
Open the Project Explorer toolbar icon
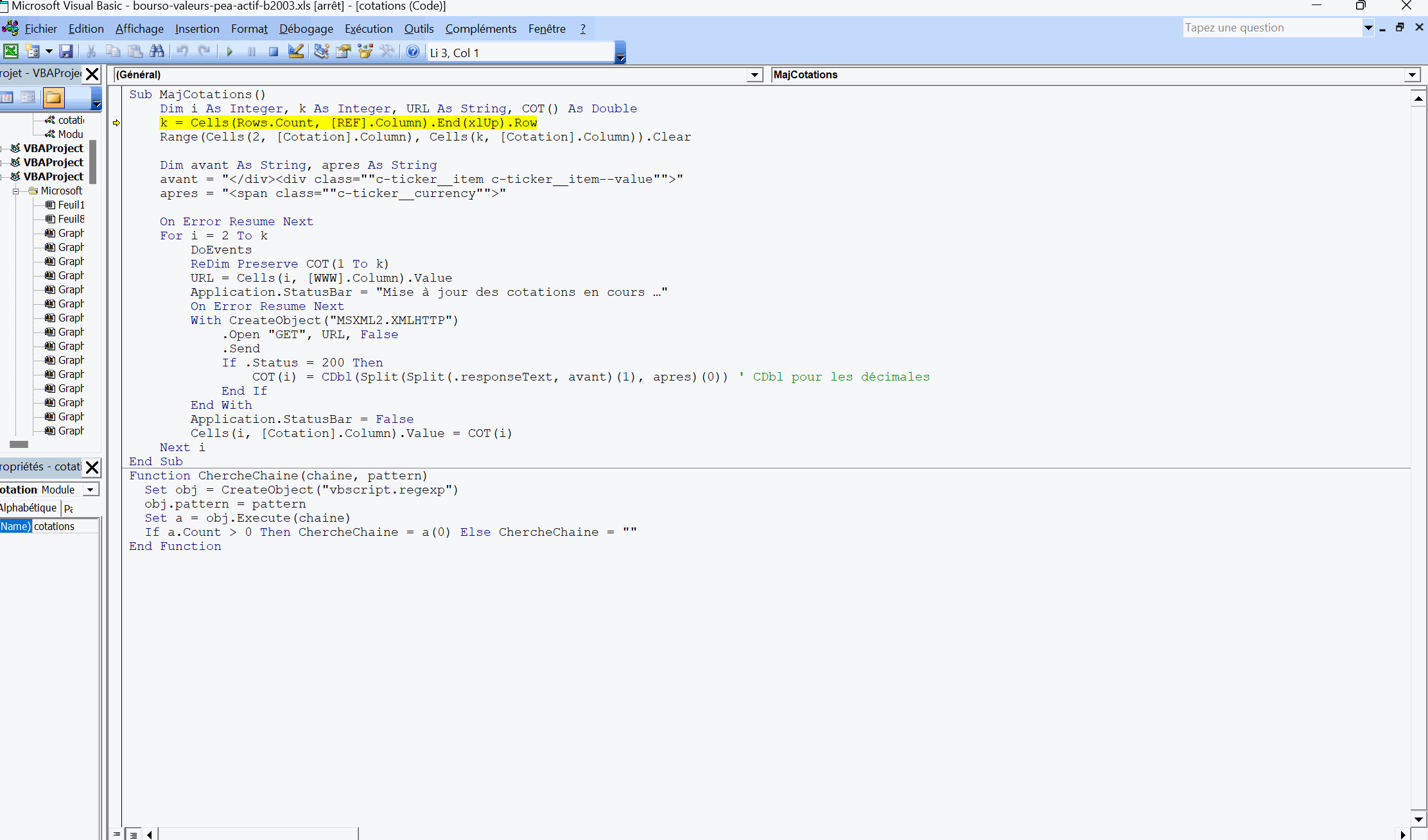321,52
